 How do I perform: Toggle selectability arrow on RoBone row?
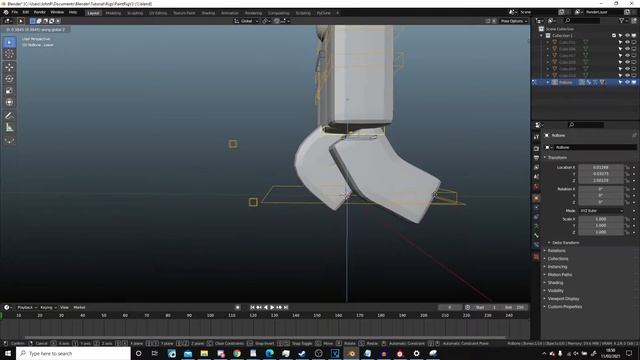tap(620, 82)
